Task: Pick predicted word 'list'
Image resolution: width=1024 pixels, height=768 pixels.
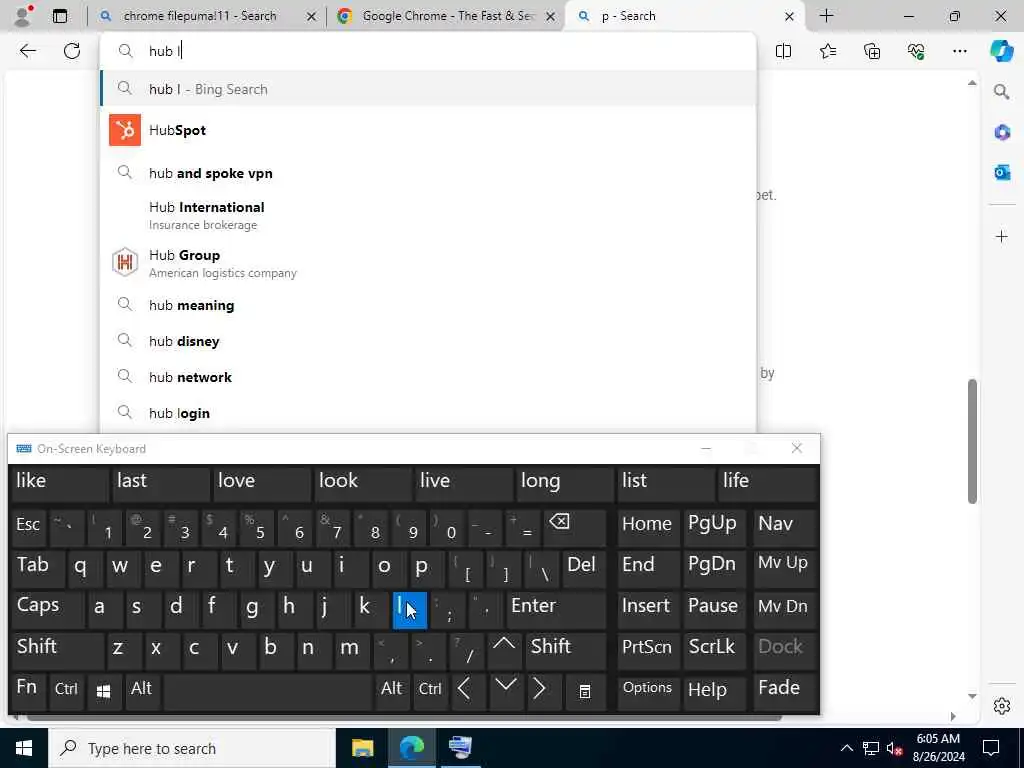Action: 665,483
